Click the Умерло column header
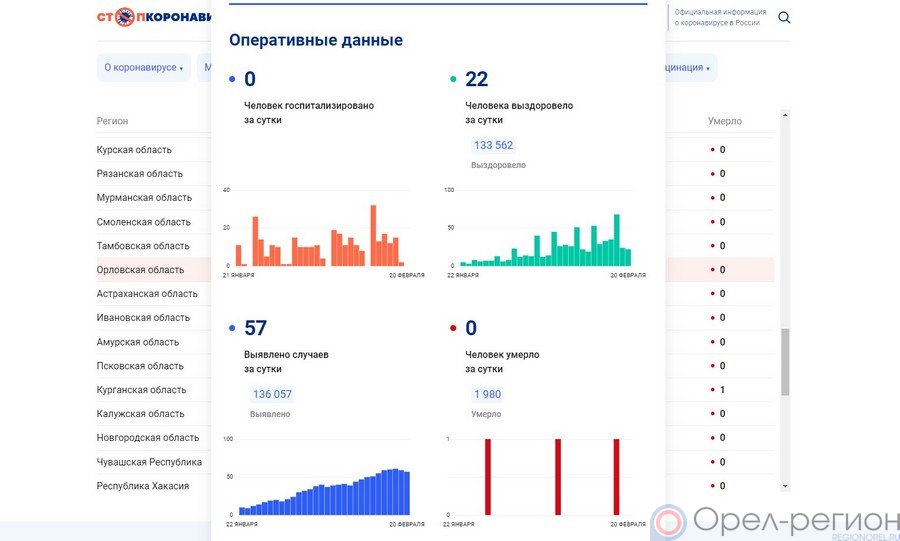This screenshot has width=900, height=541. (724, 121)
